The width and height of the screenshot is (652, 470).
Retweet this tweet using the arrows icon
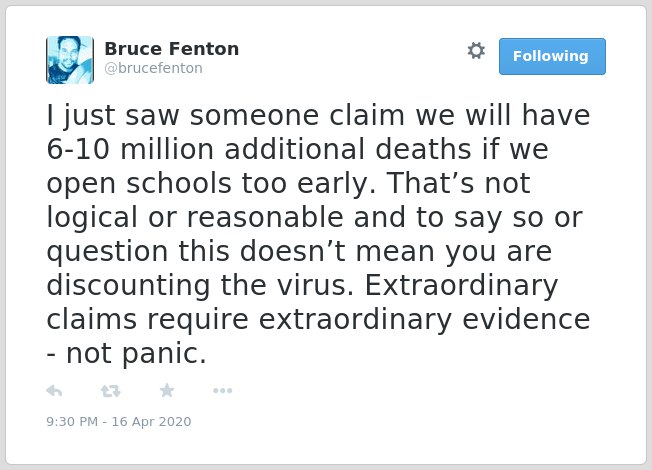(x=110, y=391)
